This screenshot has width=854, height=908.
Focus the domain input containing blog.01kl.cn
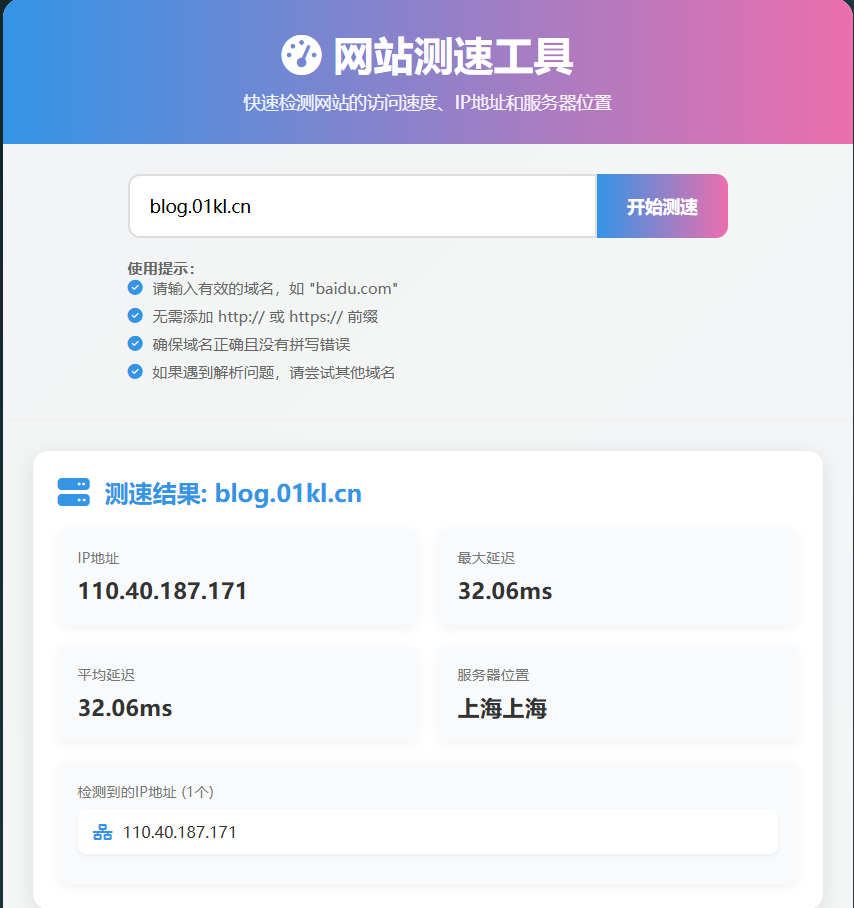(x=362, y=207)
